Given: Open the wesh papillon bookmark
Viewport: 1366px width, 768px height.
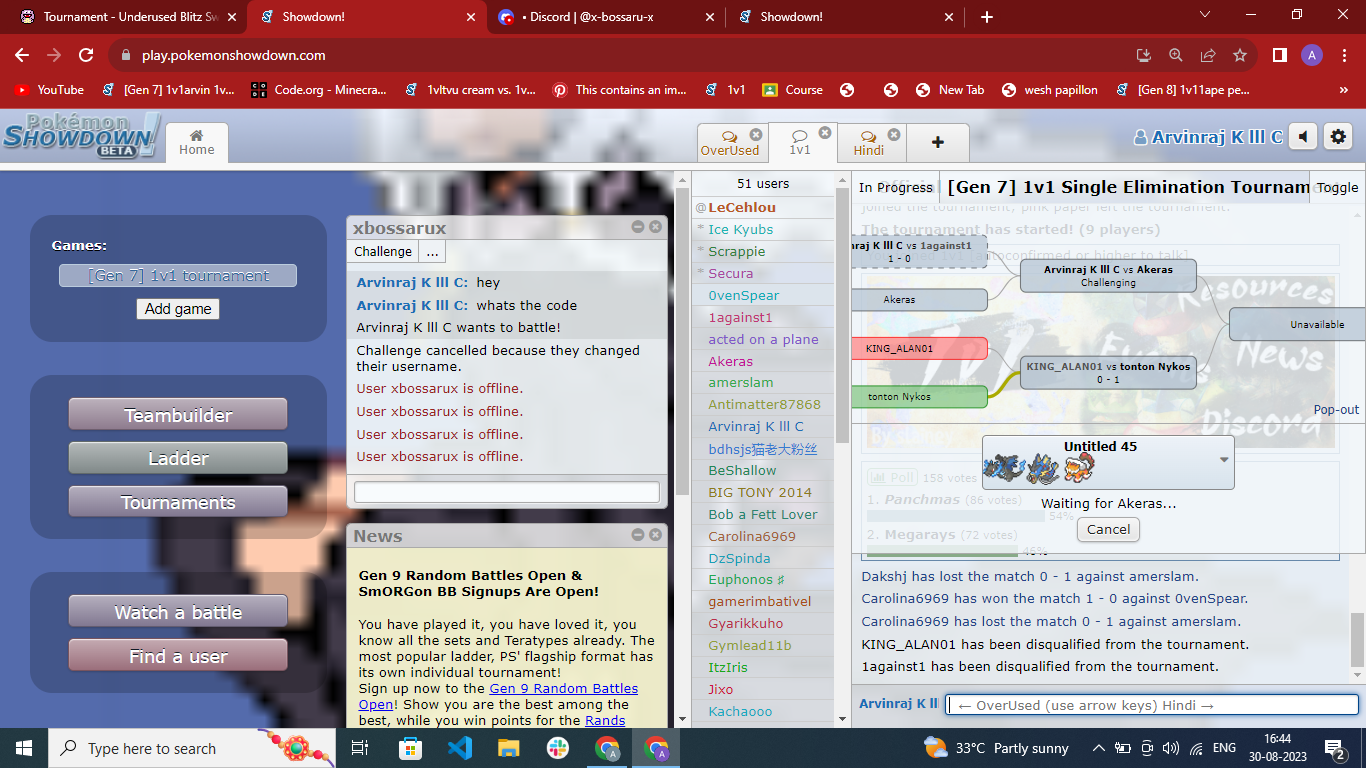Looking at the screenshot, I should point(1049,90).
